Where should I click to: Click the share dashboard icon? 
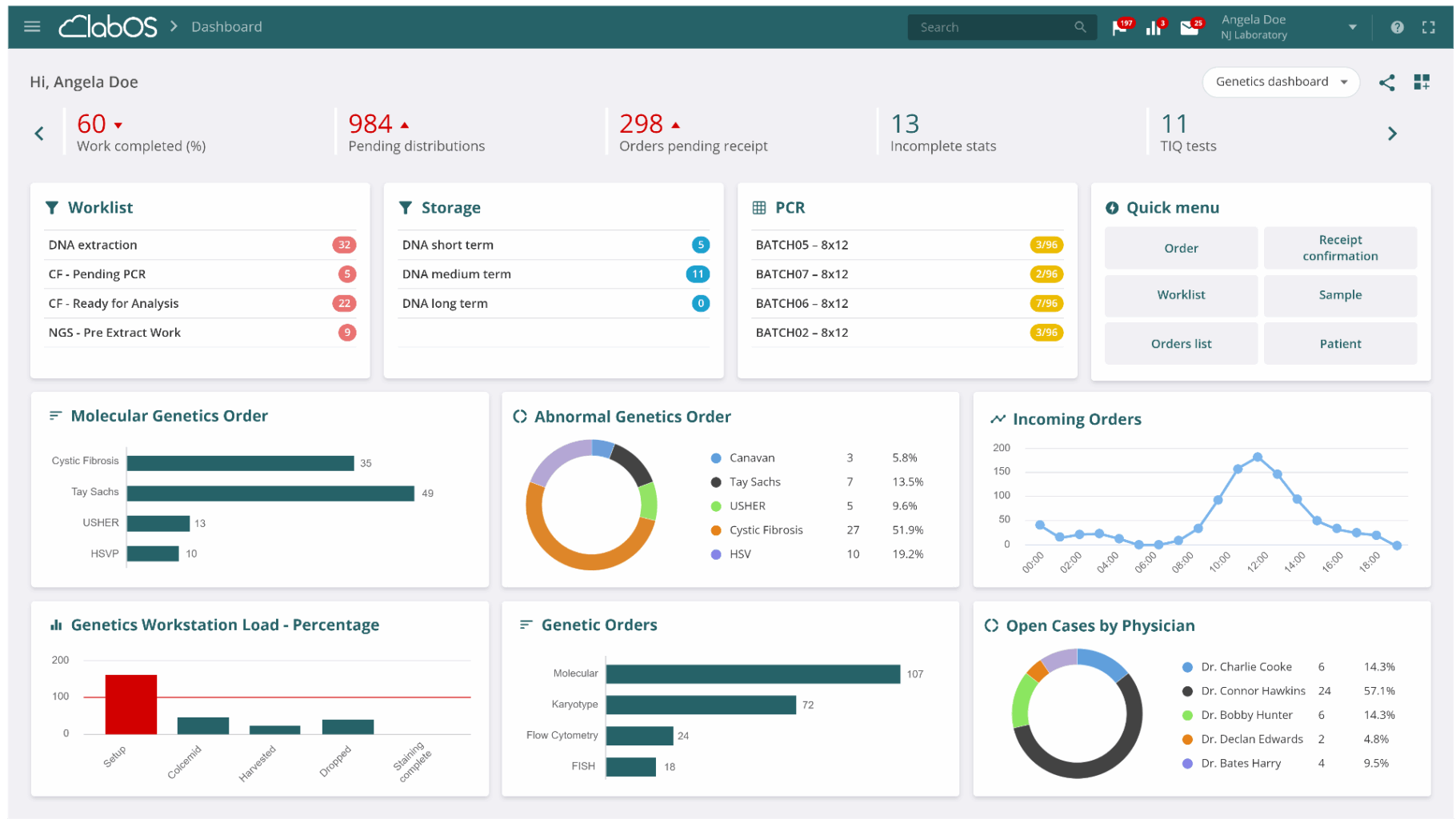pyautogui.click(x=1387, y=82)
